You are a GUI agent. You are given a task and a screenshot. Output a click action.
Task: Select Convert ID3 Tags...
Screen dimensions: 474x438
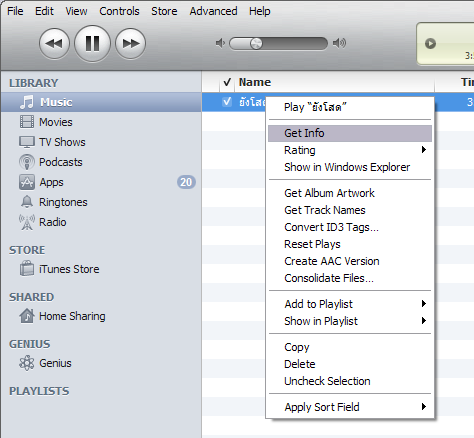(350, 227)
